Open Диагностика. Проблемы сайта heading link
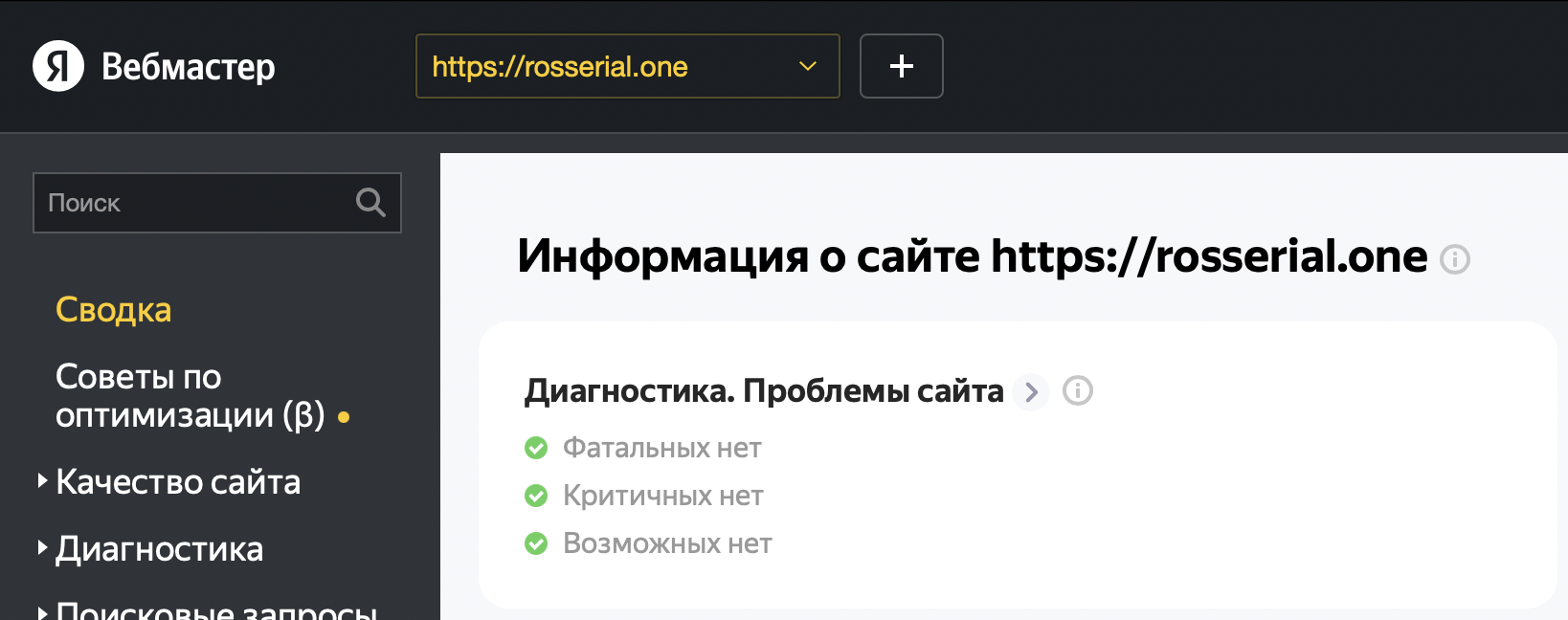 [x=763, y=391]
